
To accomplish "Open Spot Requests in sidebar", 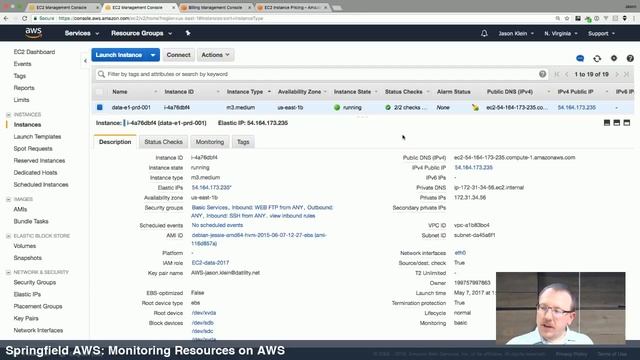I will click(33, 149).
